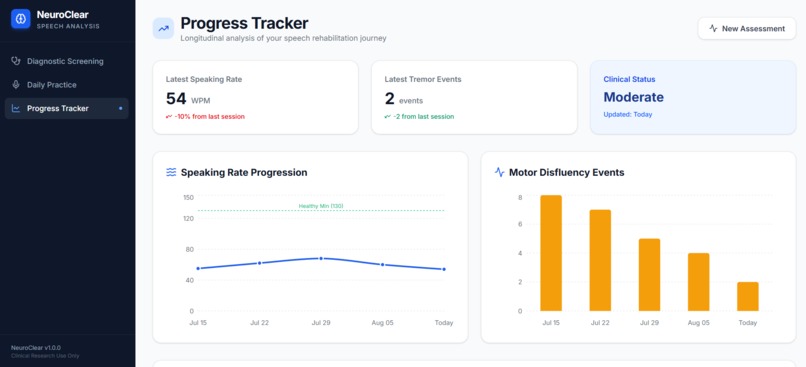The image size is (806, 367).
Task: Click the Aug 05 data point on speaking rate line
Action: [x=382, y=265]
